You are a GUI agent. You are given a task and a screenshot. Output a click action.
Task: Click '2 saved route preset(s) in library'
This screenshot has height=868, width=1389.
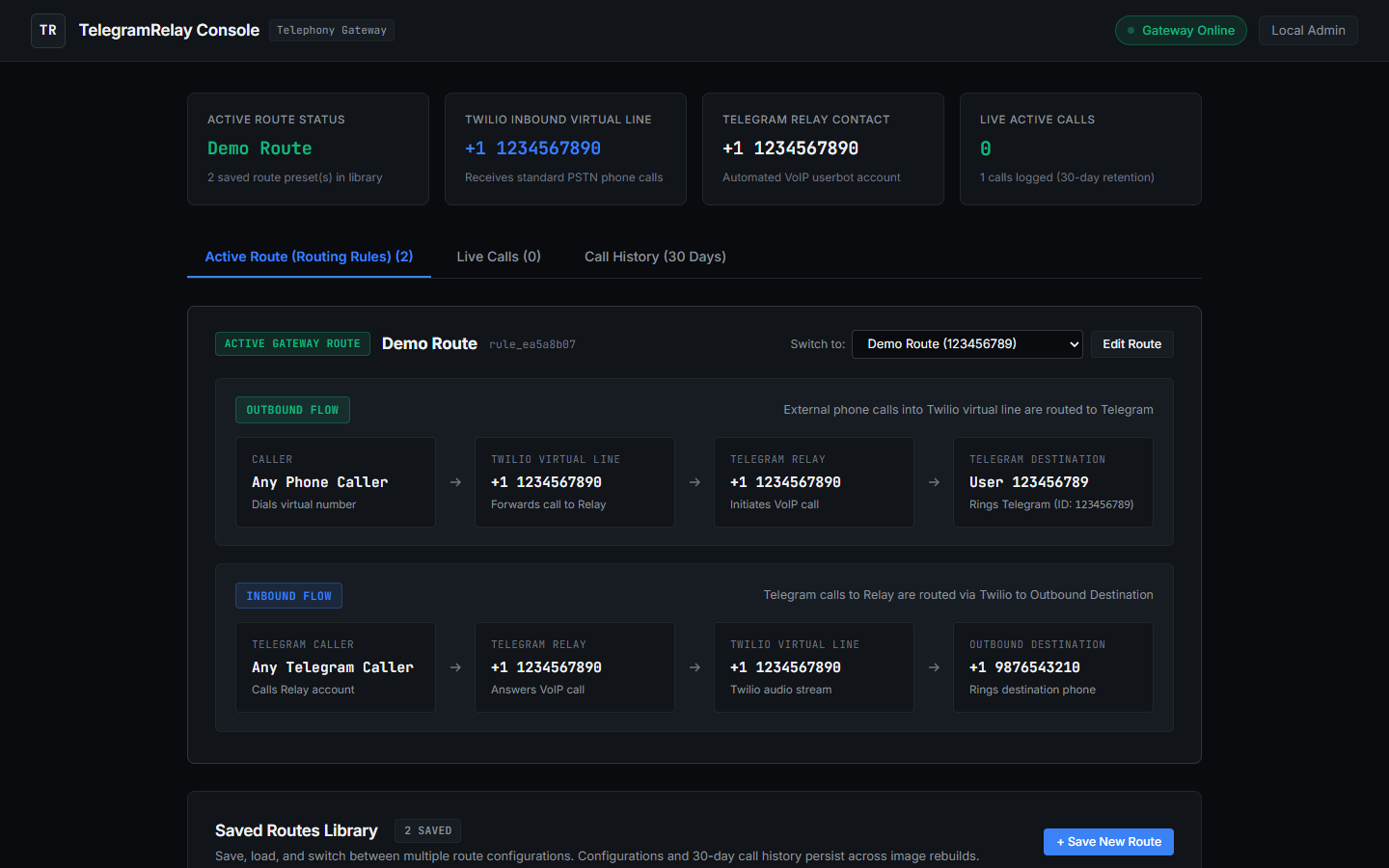click(x=295, y=177)
